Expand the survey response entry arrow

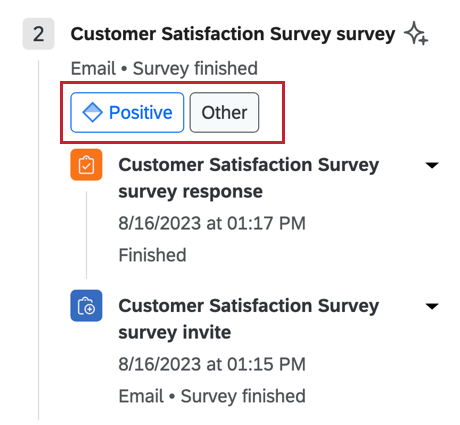[x=432, y=165]
